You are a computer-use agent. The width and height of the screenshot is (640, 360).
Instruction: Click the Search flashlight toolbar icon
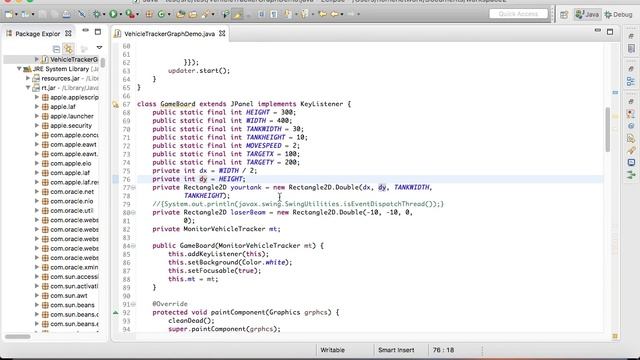click(205, 14)
